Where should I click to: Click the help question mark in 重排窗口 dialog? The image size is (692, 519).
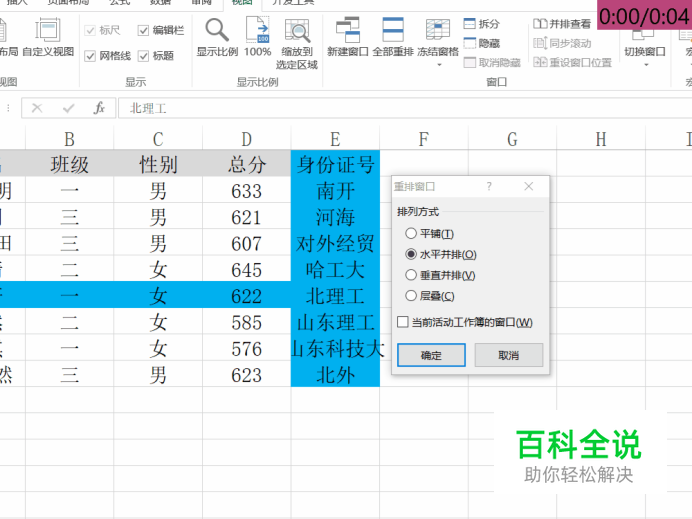click(x=489, y=186)
